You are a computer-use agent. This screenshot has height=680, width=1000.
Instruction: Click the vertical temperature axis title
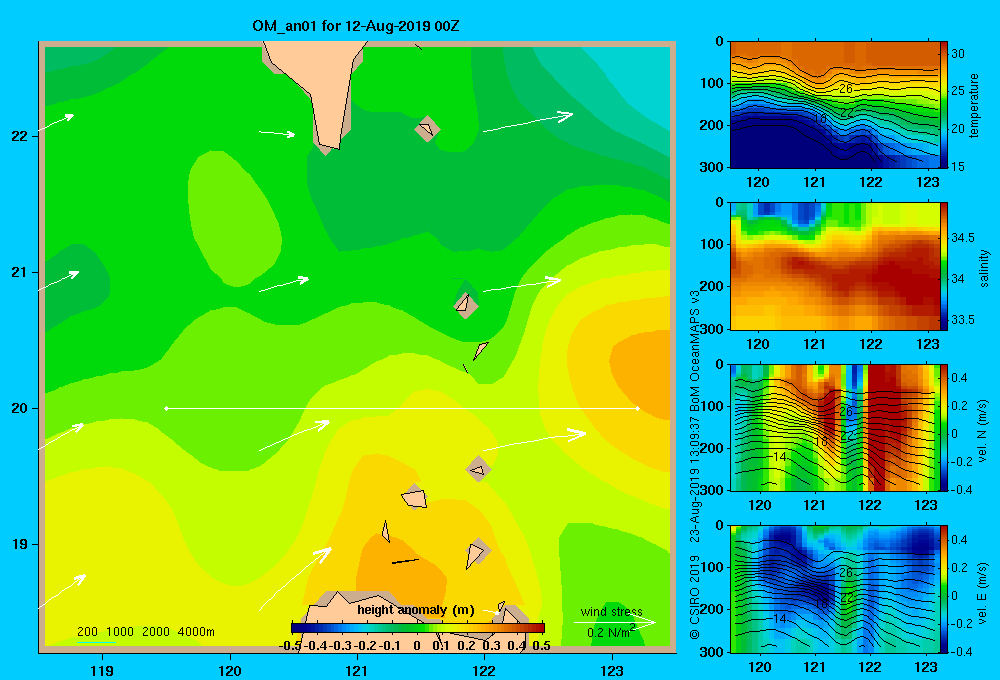(974, 105)
